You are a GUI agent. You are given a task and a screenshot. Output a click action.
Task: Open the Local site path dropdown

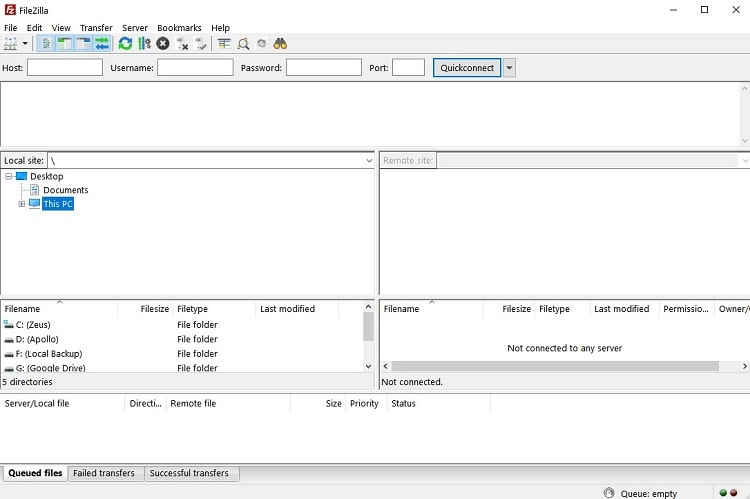click(x=369, y=161)
